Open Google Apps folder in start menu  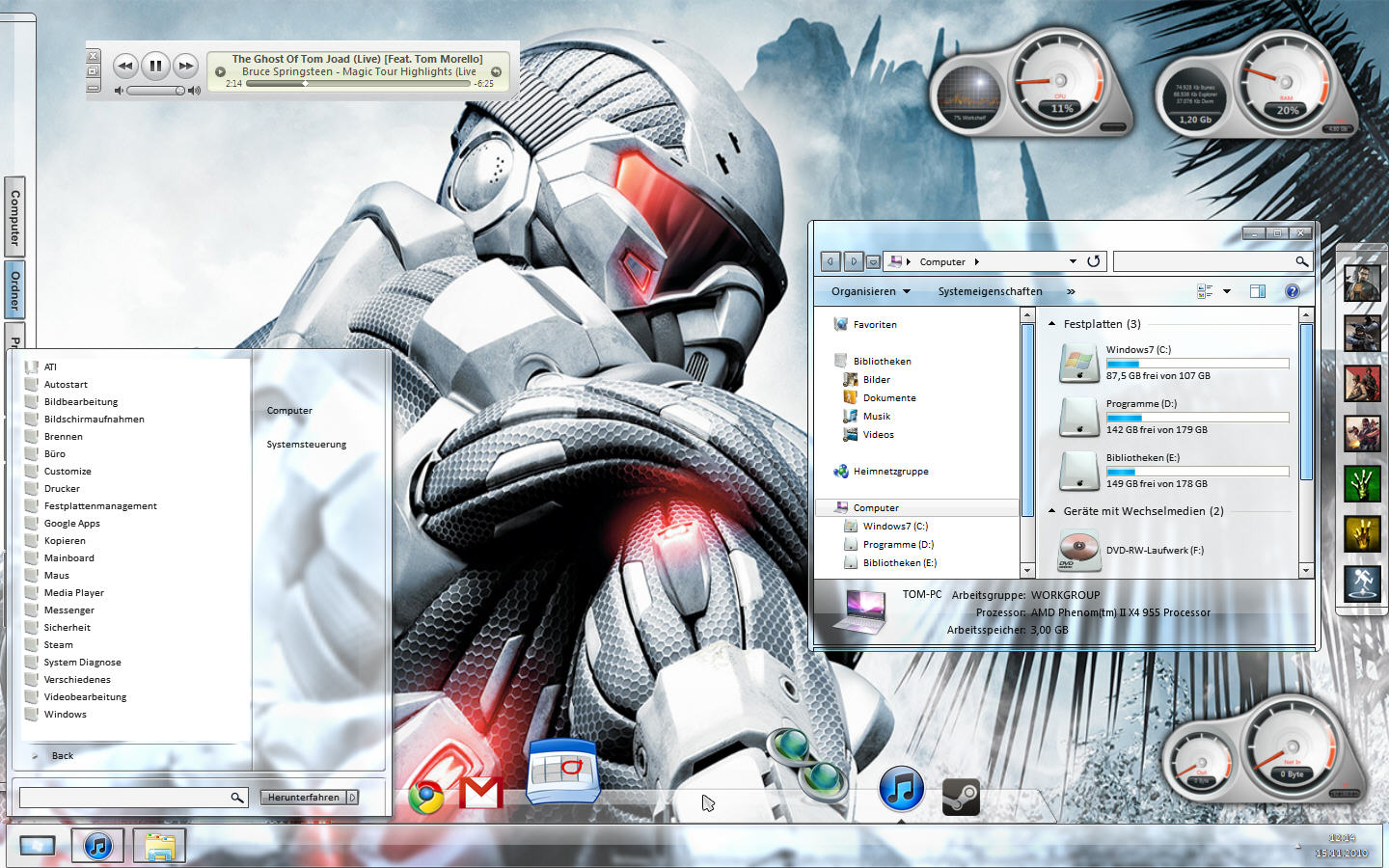tap(72, 524)
